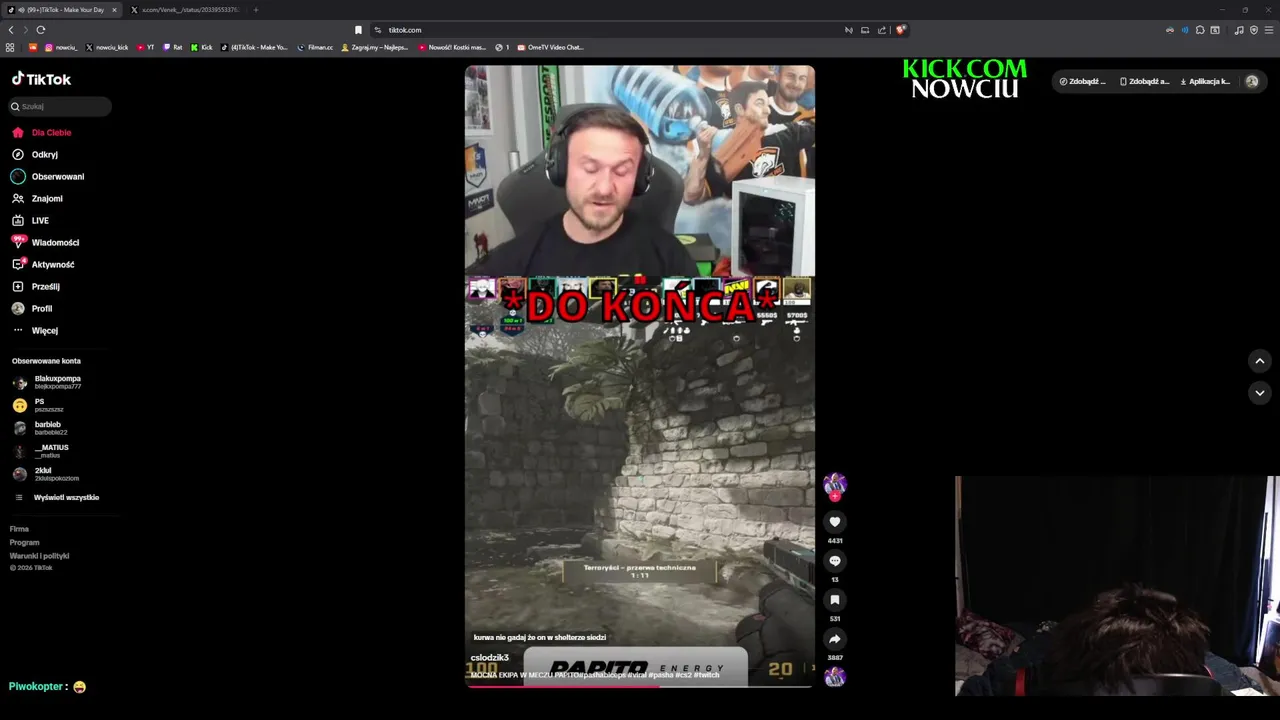This screenshot has height=720, width=1280.
Task: Click the bookmark icon beside the address bar
Action: pos(358,30)
